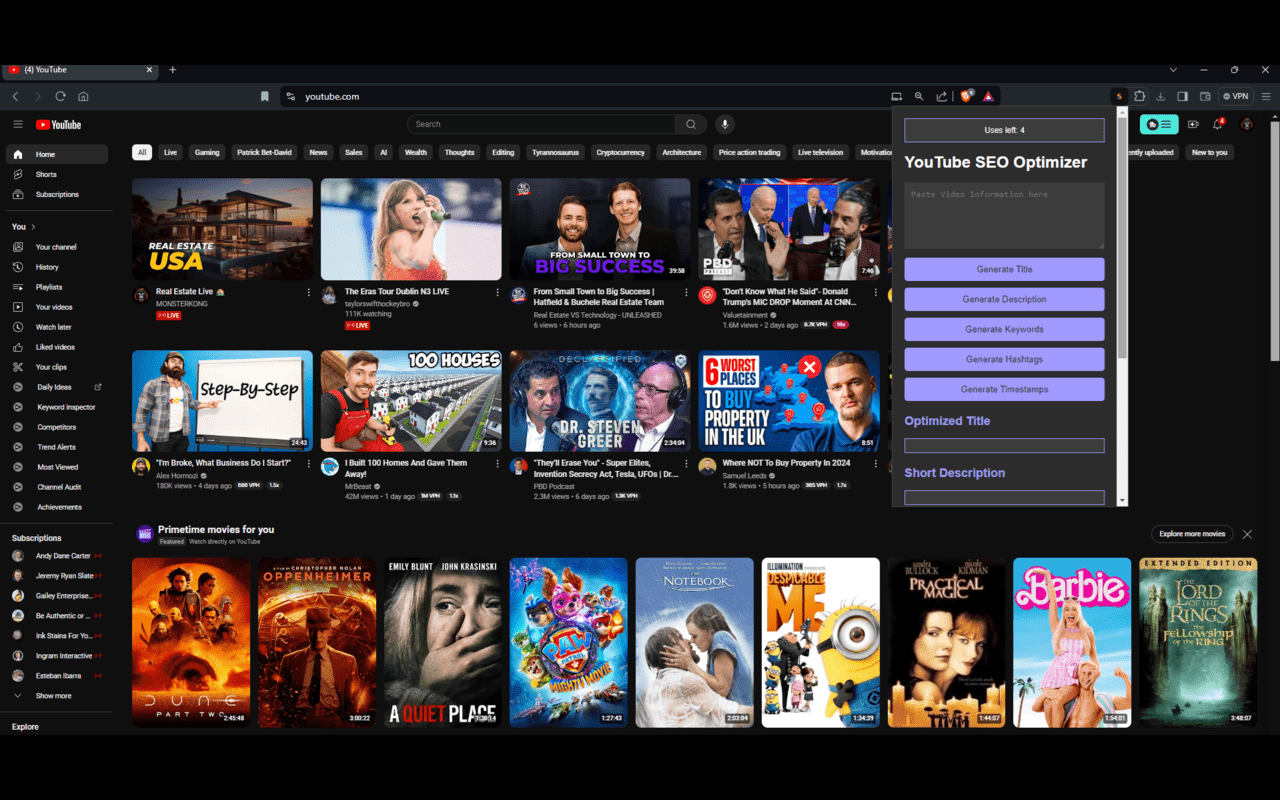
Task: Toggle the Brave VPN button
Action: [x=1236, y=96]
